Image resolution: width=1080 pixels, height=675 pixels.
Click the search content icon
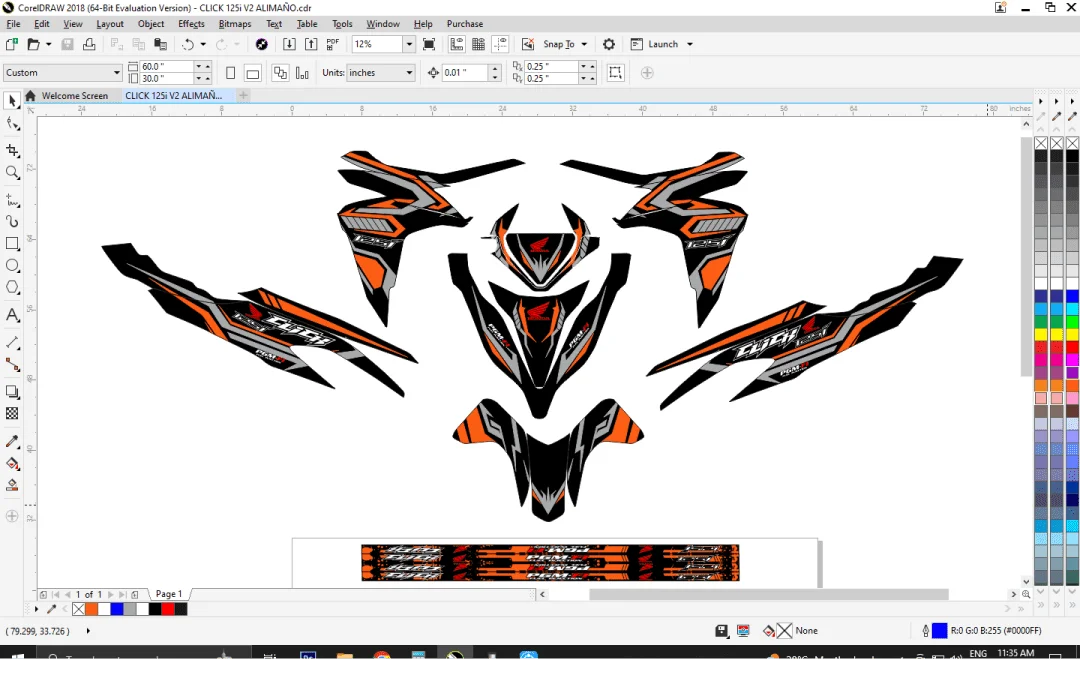[262, 44]
